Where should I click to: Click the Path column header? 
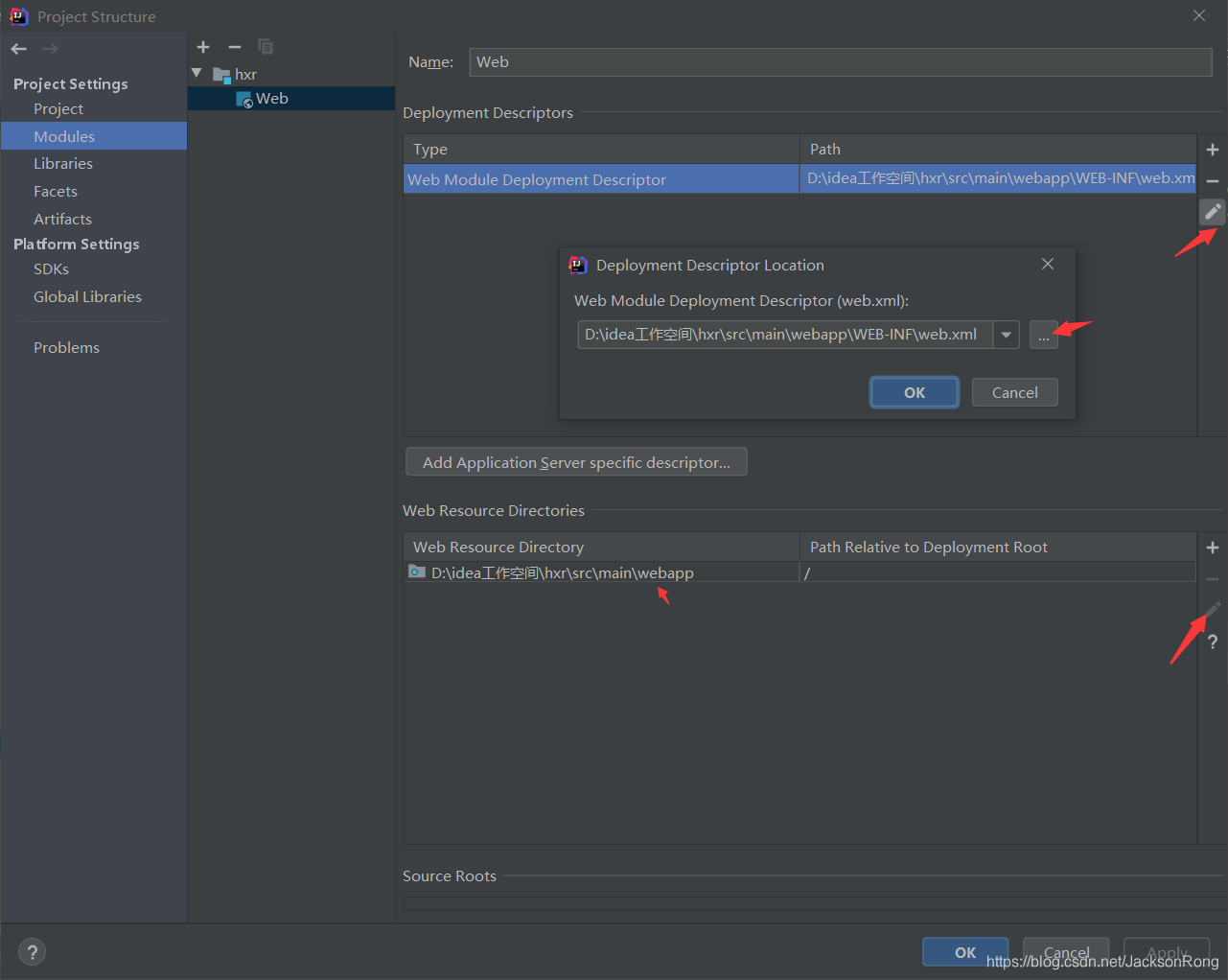[x=998, y=150]
